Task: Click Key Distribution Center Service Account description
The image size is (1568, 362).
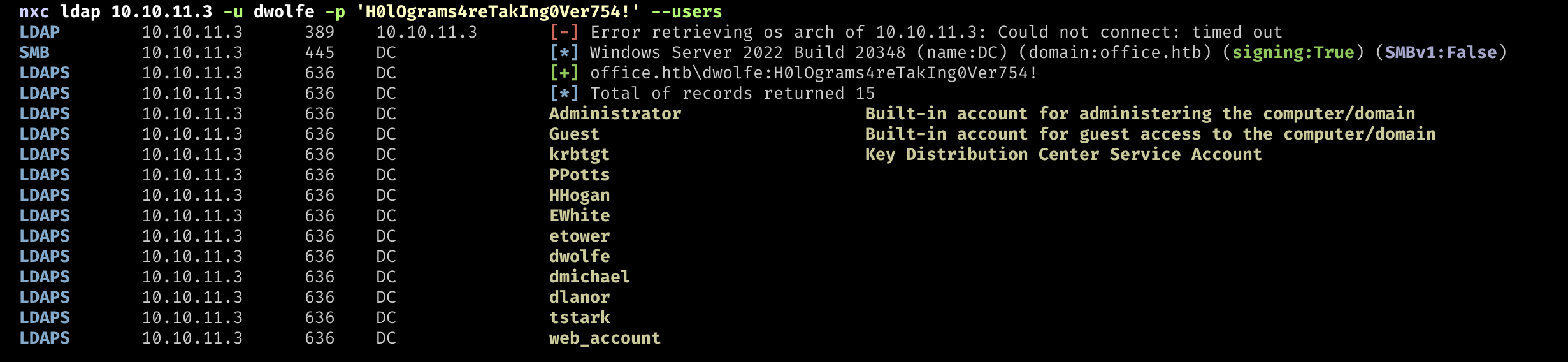Action: (1064, 155)
